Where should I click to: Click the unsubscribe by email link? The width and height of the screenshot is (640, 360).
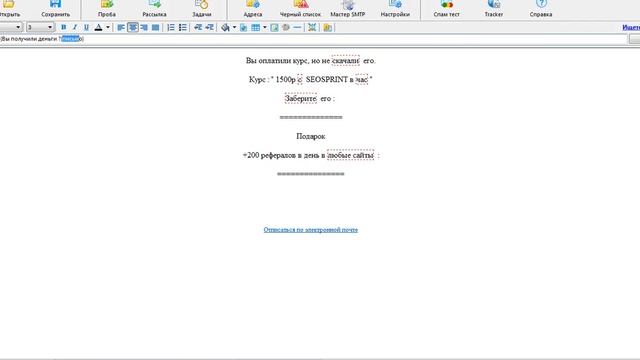point(311,230)
